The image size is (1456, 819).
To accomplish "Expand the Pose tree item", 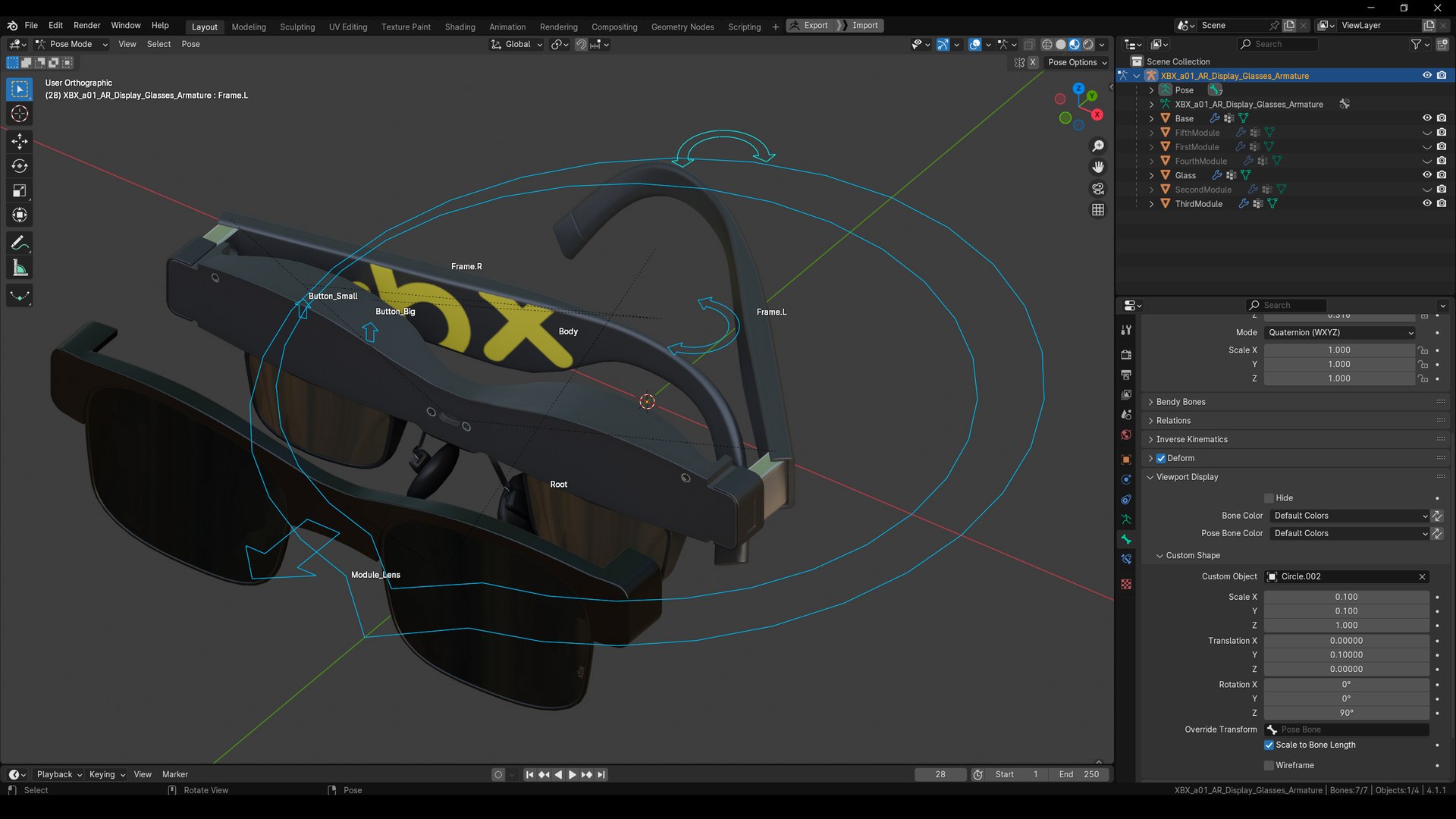I will point(1151,90).
